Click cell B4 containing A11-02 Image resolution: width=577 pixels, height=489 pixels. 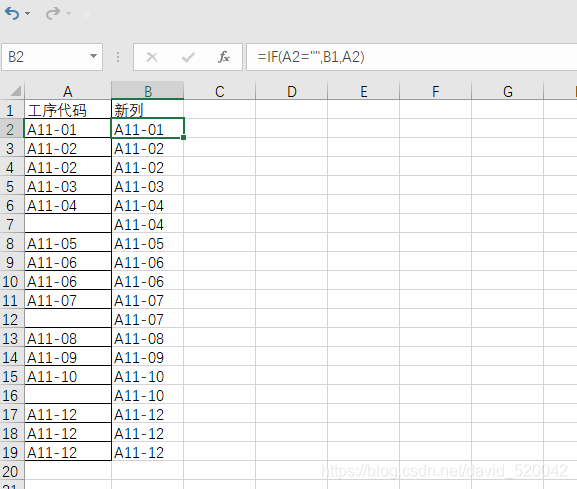tap(148, 167)
